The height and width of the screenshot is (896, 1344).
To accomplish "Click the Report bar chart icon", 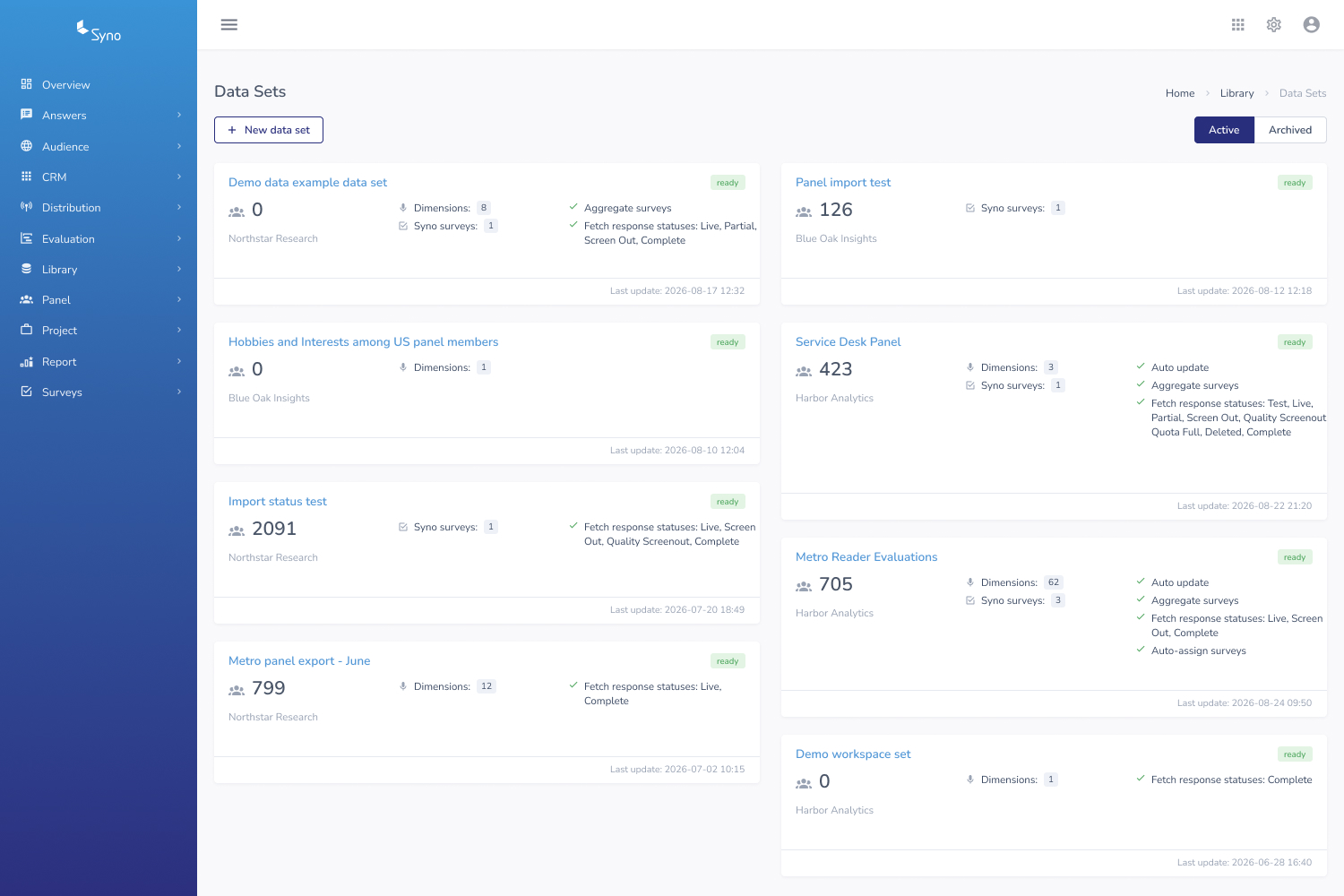I will (x=27, y=361).
